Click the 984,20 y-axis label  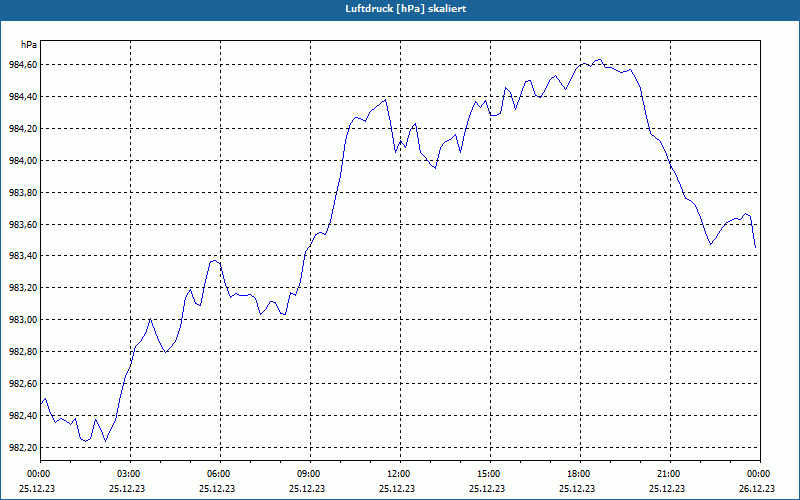point(23,129)
